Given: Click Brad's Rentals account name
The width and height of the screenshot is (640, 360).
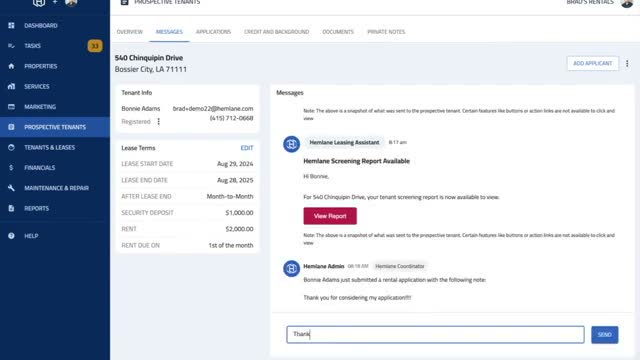Looking at the screenshot, I should click(x=590, y=2).
